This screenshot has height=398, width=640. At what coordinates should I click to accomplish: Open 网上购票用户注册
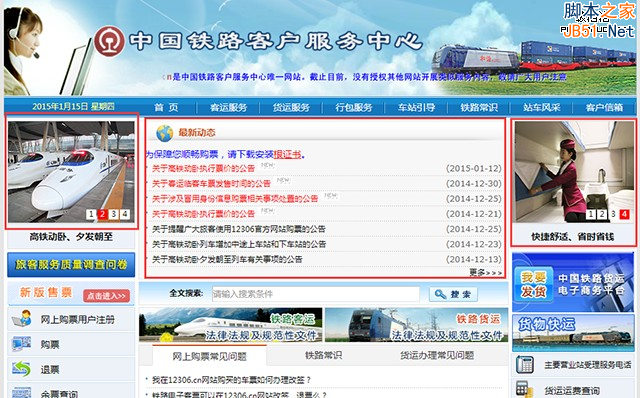(78, 319)
